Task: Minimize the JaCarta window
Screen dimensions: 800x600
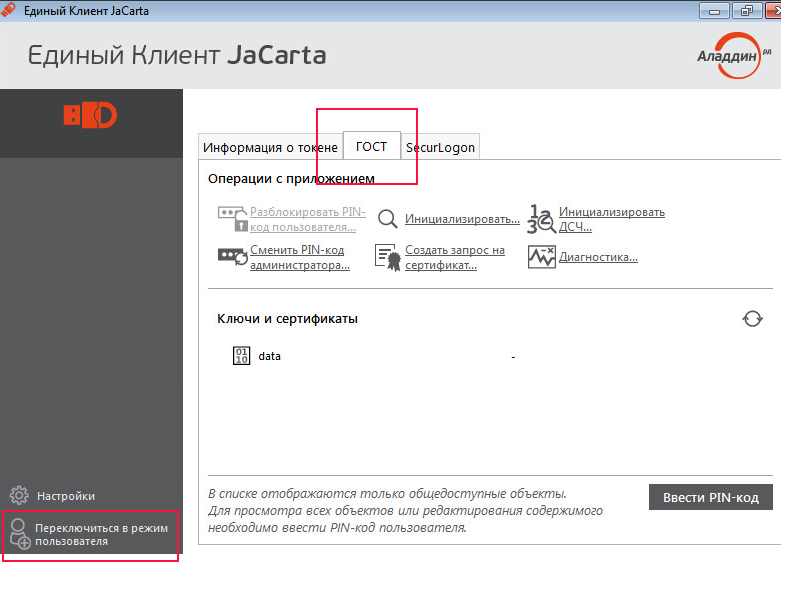Action: (714, 11)
